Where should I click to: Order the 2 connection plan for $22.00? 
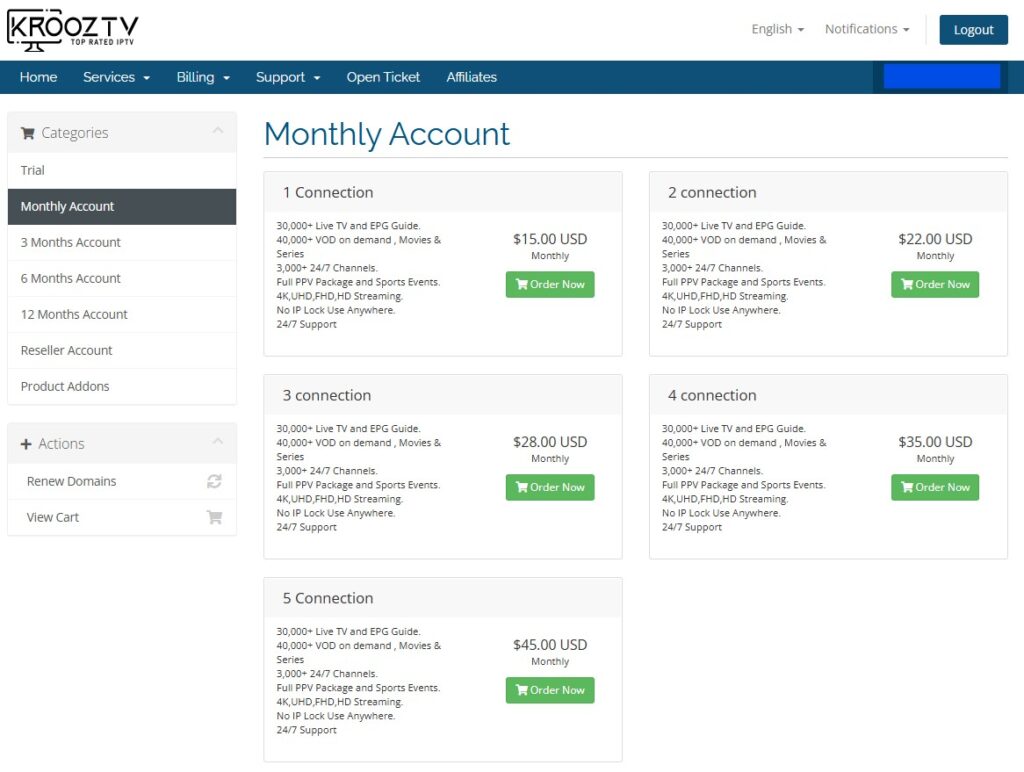click(934, 284)
